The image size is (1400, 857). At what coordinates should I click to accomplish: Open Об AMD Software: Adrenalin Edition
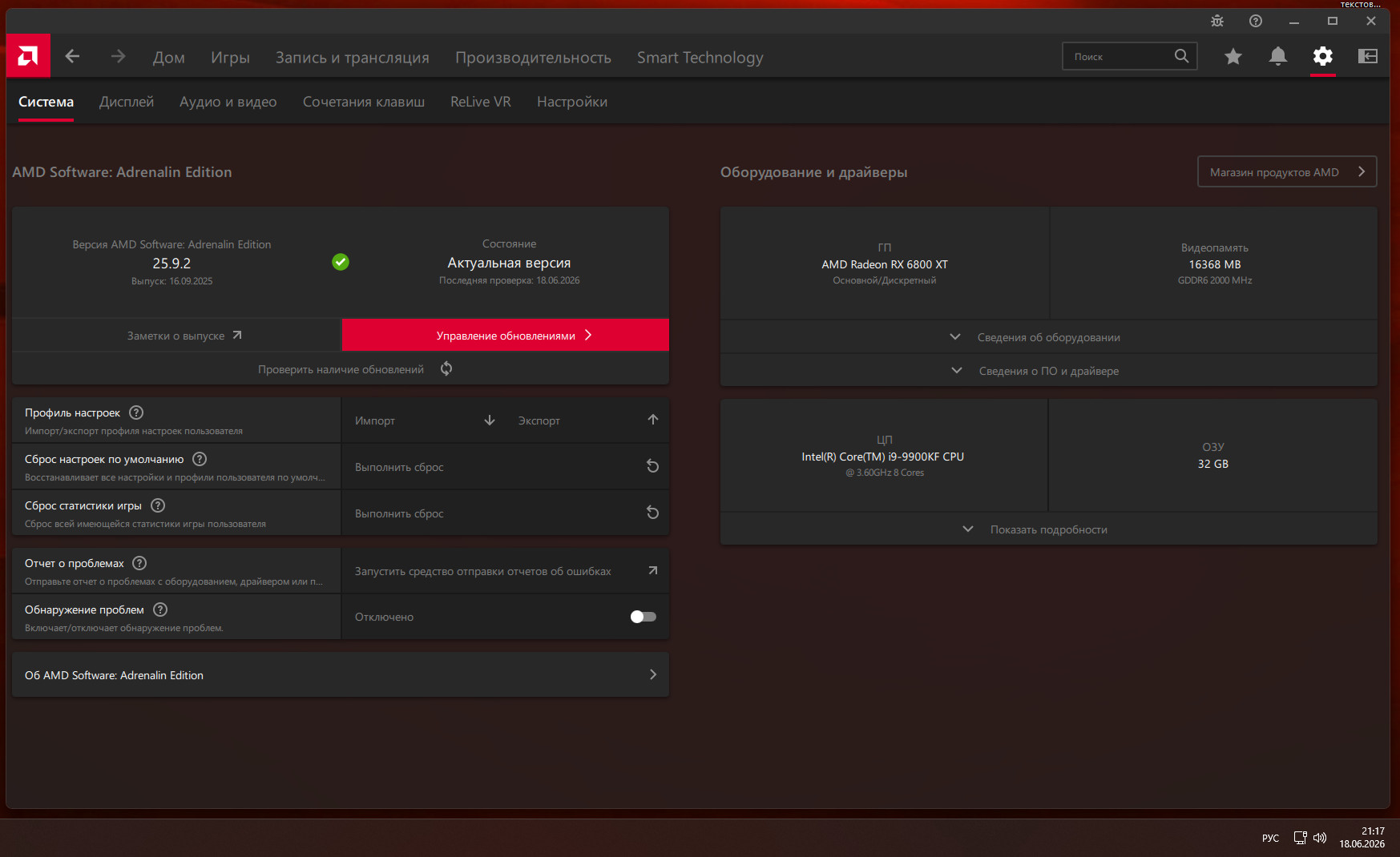(341, 675)
